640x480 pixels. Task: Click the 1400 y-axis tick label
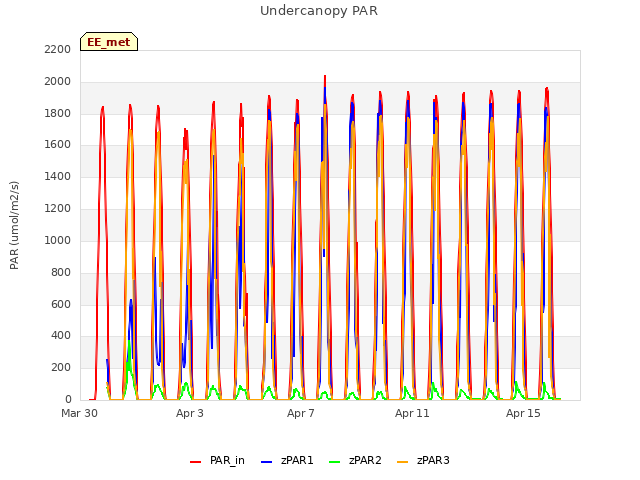click(58, 177)
